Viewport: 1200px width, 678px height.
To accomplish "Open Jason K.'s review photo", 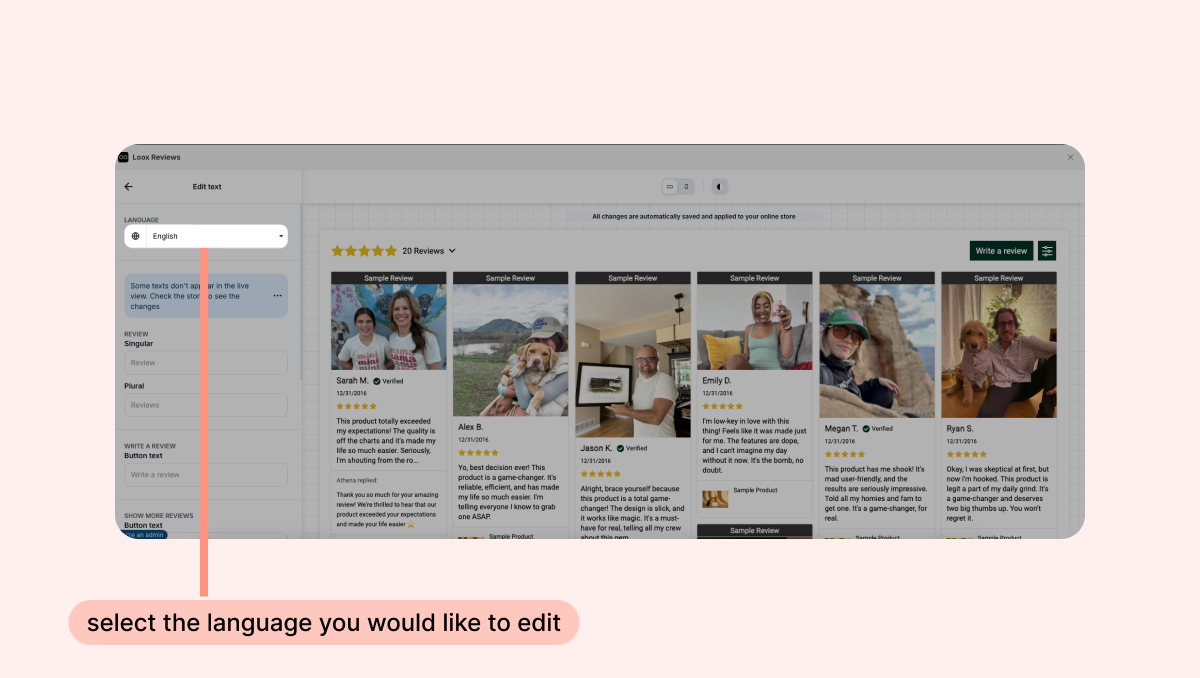I will (x=633, y=361).
